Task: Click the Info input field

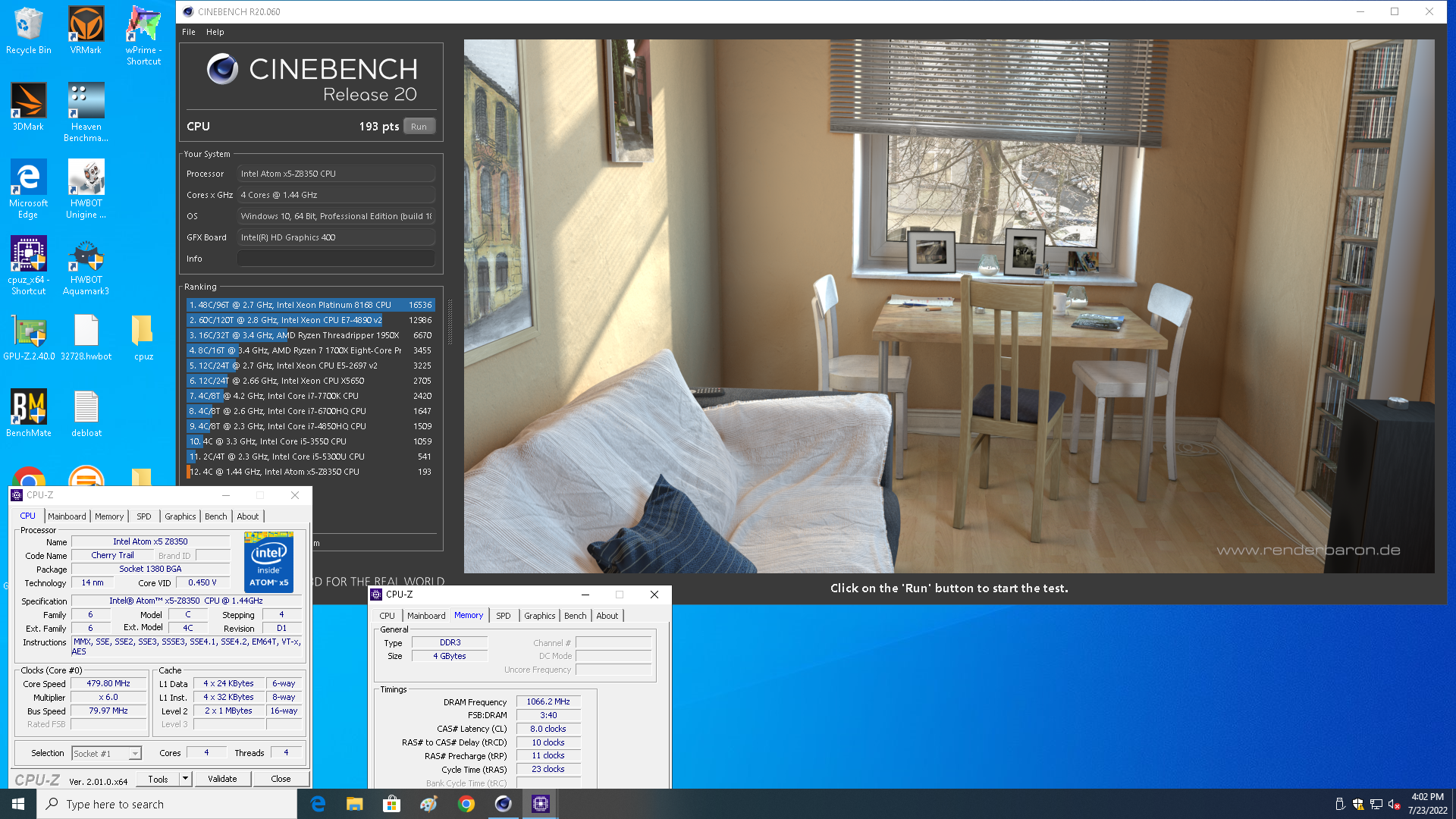Action: point(336,259)
